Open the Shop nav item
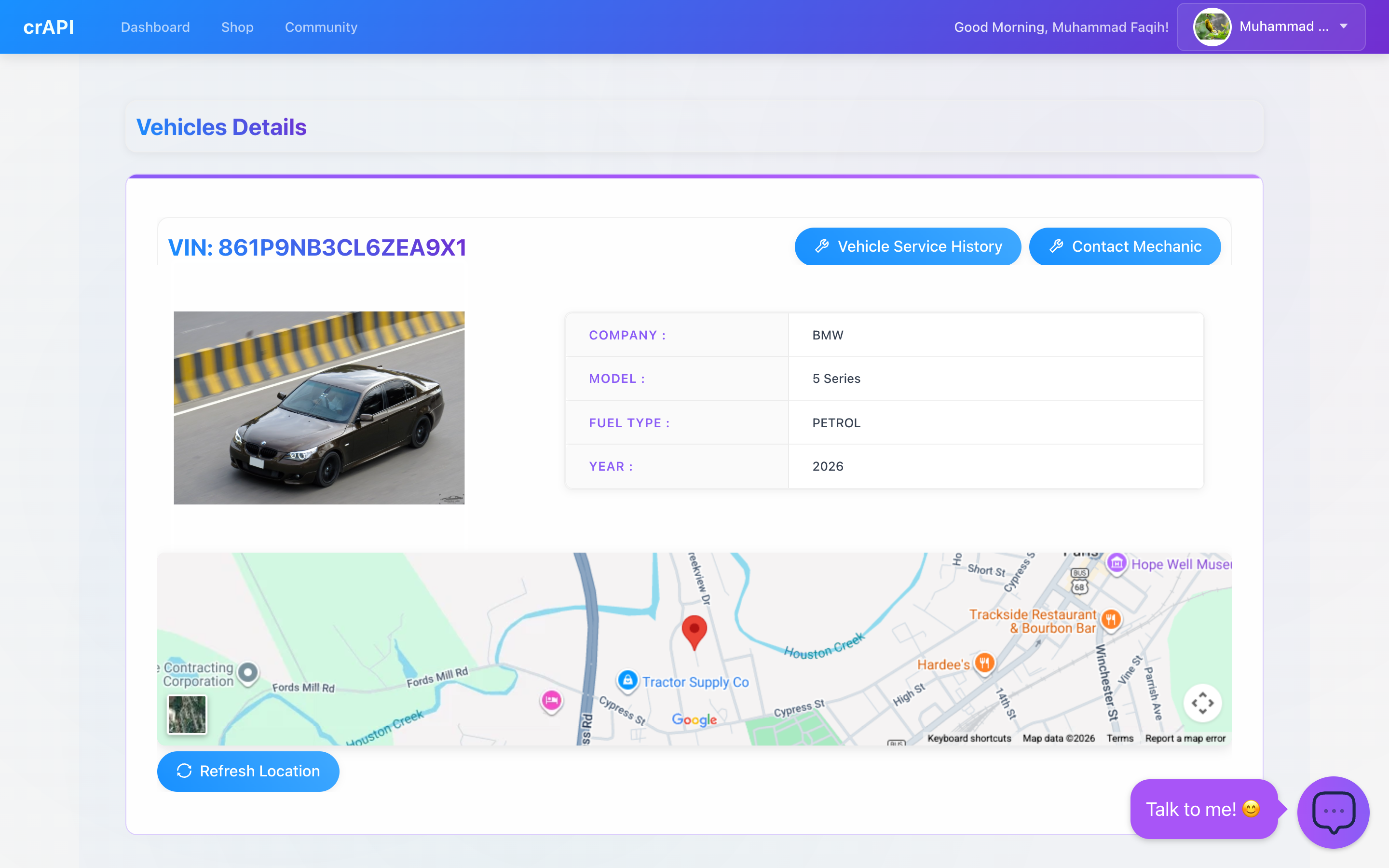1389x868 pixels. [x=237, y=27]
